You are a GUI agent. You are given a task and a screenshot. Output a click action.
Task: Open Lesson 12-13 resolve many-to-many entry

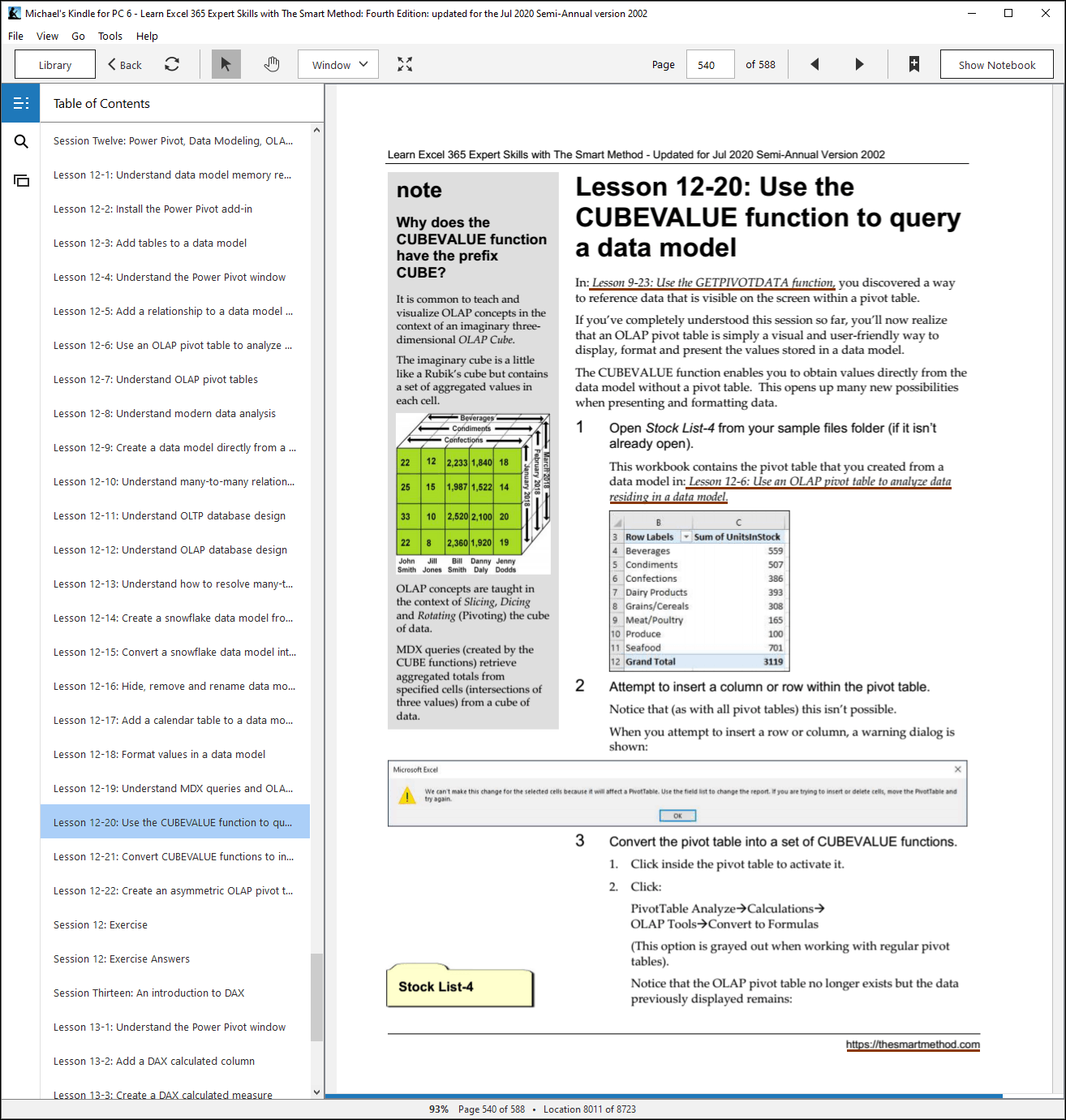click(175, 584)
